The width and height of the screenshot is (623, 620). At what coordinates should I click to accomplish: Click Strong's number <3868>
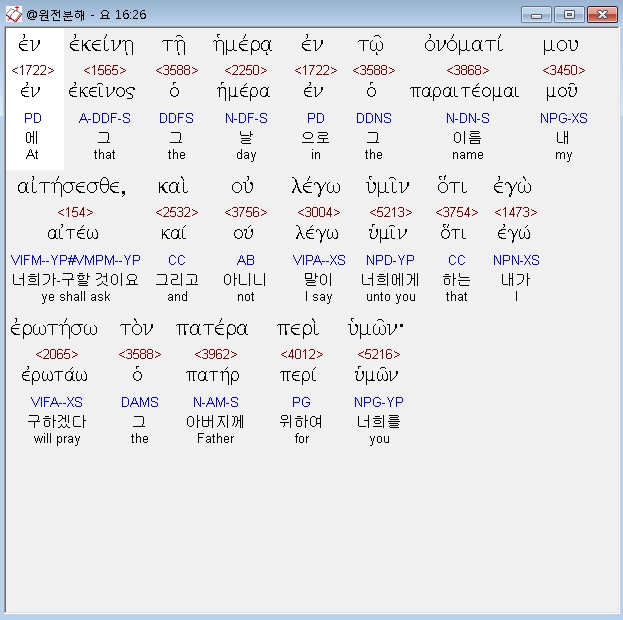point(468,70)
